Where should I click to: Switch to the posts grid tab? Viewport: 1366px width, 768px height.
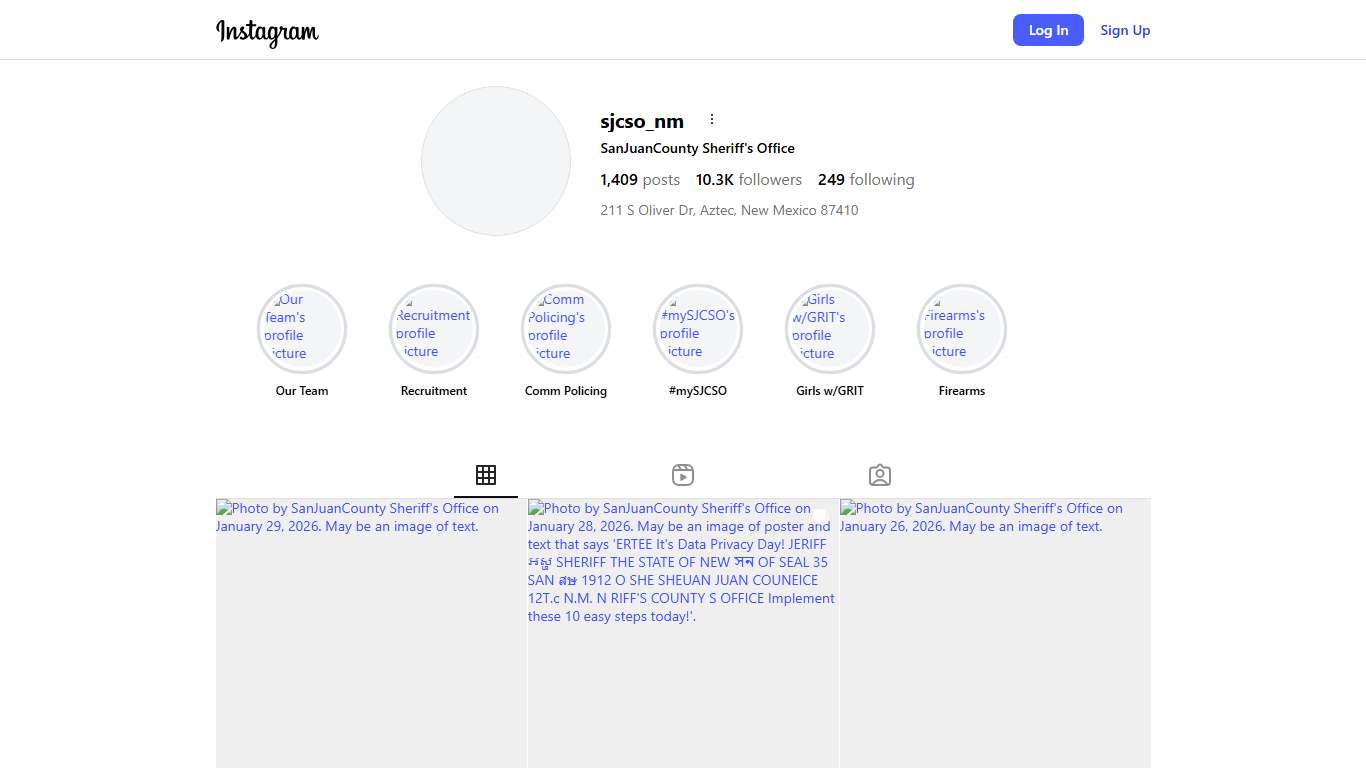click(x=486, y=475)
